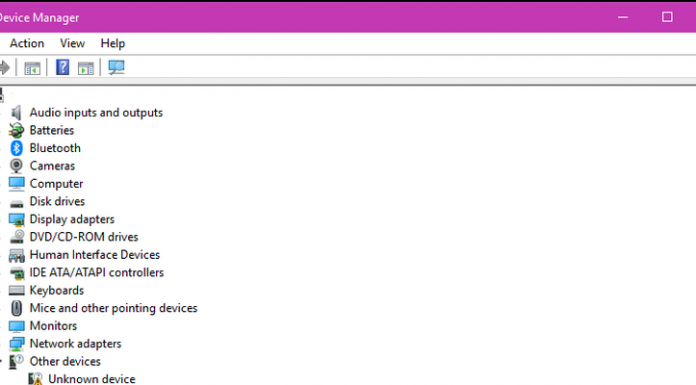Screen dimensions: 696x385
Task: Select the Disk drives entry
Action: click(57, 202)
